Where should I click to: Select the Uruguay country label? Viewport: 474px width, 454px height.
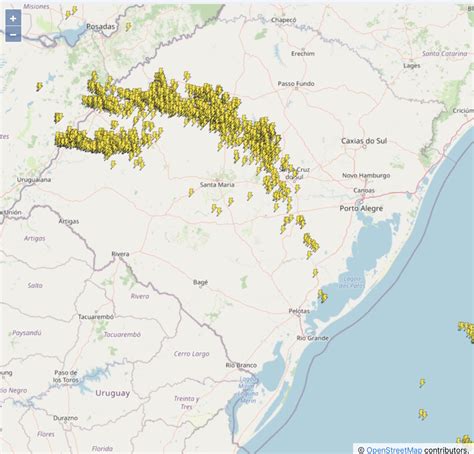coord(112,393)
